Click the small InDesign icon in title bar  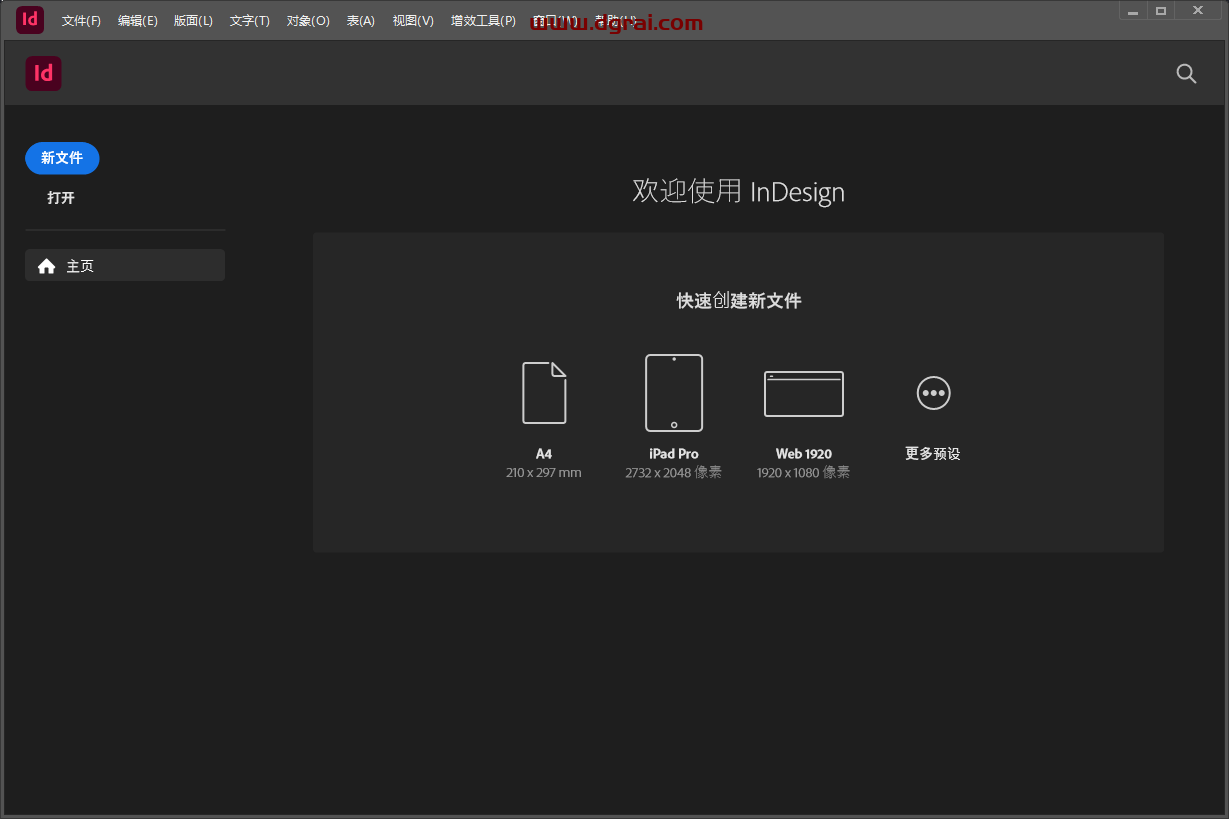coord(30,20)
